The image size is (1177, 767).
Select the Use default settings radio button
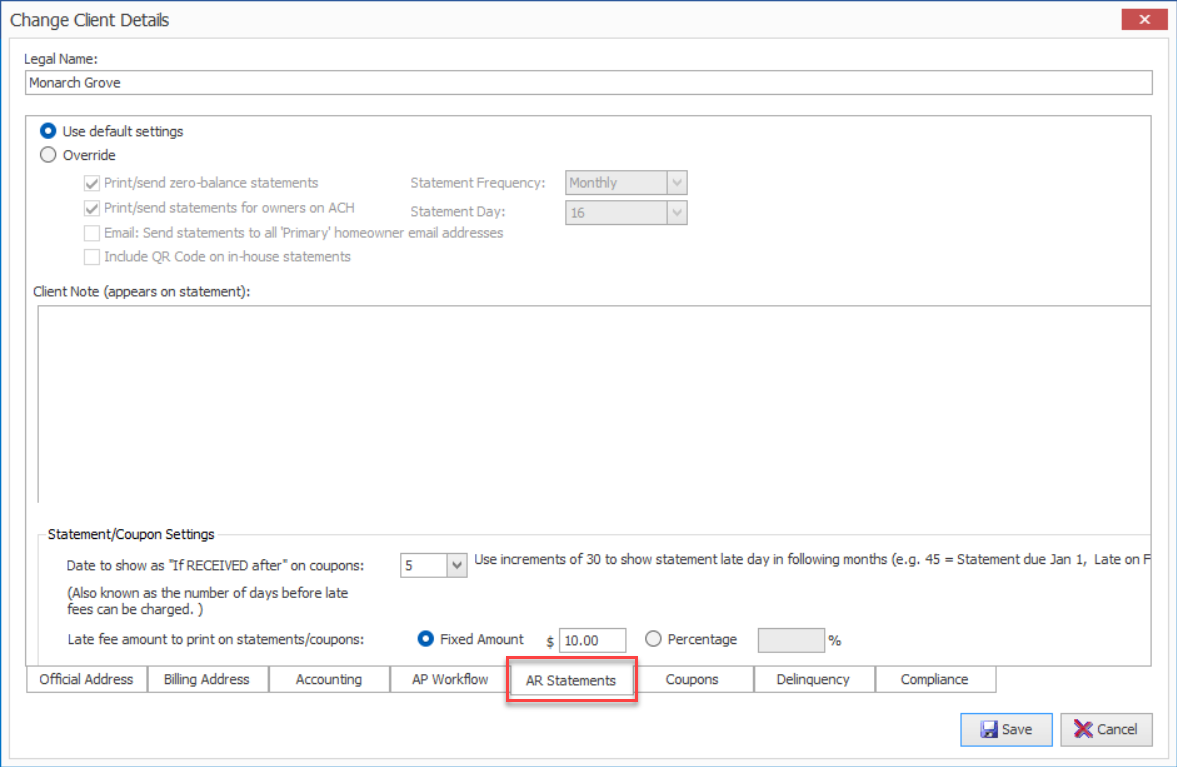47,131
